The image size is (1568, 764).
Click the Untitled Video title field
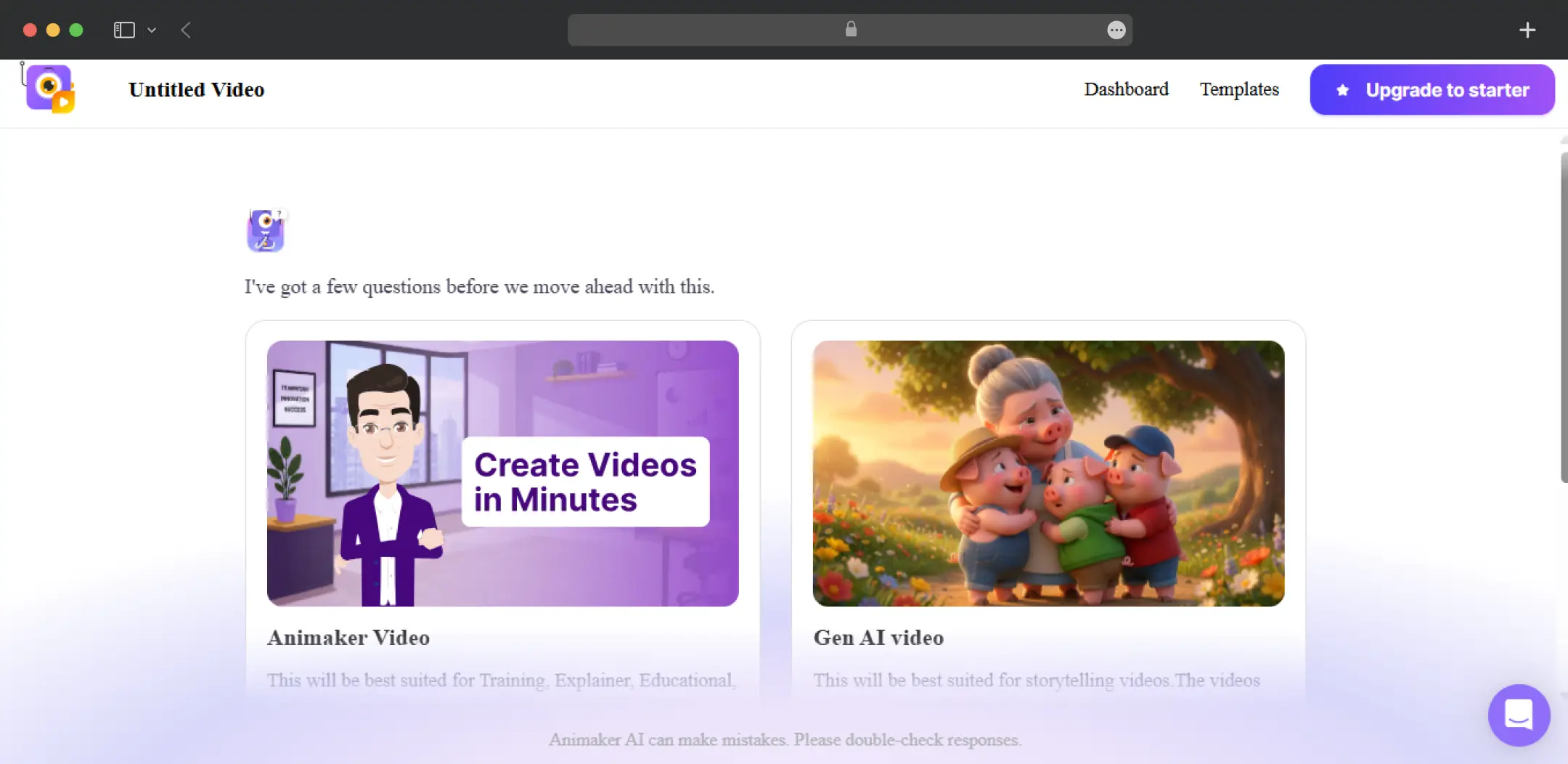point(197,89)
